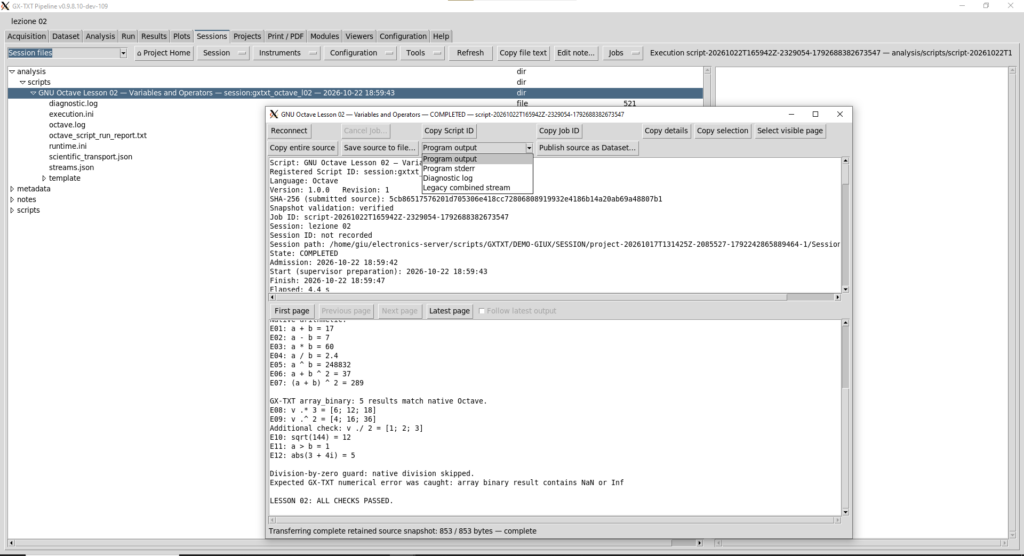Choose Program output from the list
1024x556 pixels.
click(x=477, y=159)
